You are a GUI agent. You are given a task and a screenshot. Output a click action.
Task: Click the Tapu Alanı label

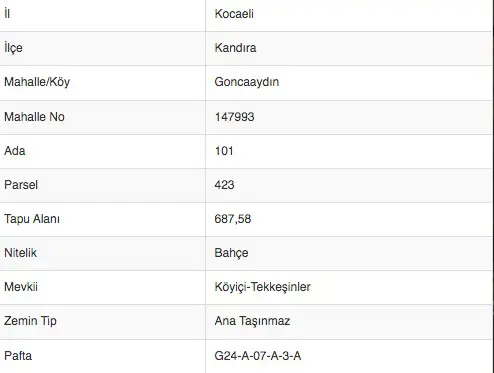[32, 219]
